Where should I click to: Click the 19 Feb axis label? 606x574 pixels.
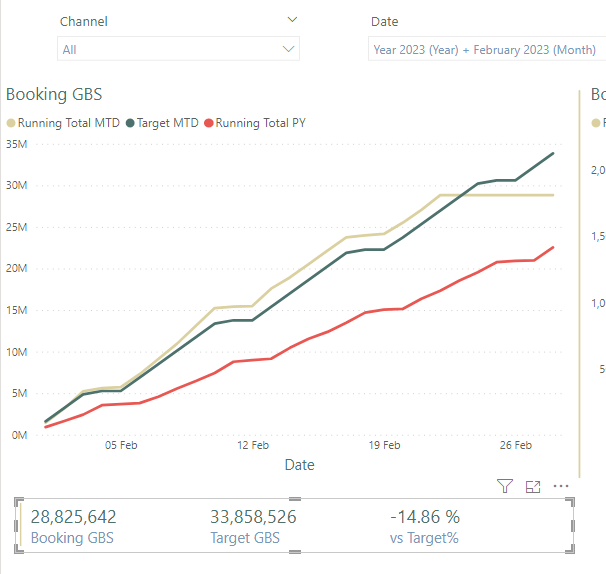(x=384, y=445)
